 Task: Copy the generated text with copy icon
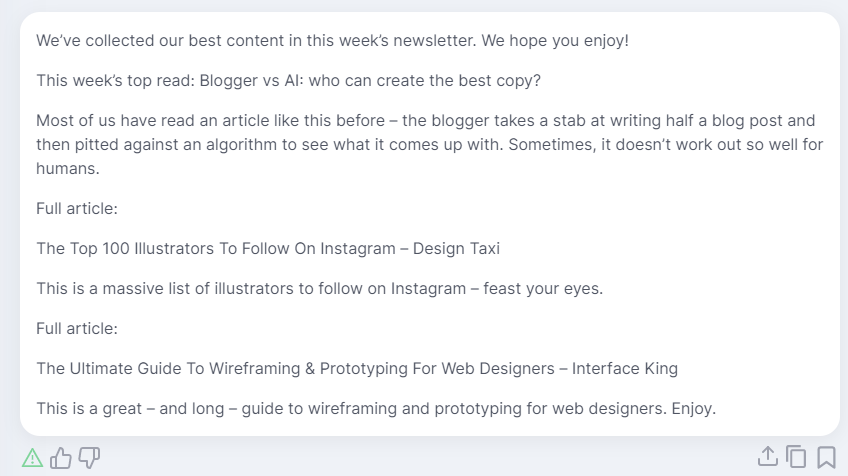796,457
